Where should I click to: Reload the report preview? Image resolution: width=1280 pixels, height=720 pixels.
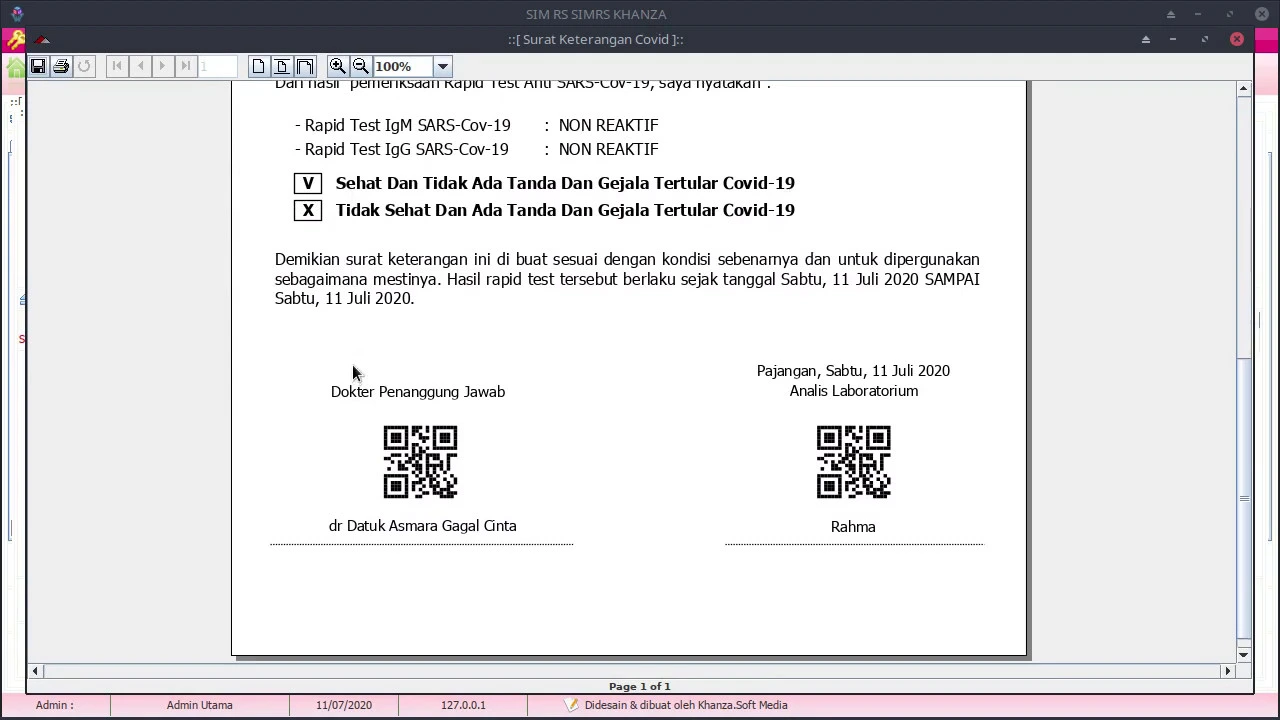[x=84, y=66]
